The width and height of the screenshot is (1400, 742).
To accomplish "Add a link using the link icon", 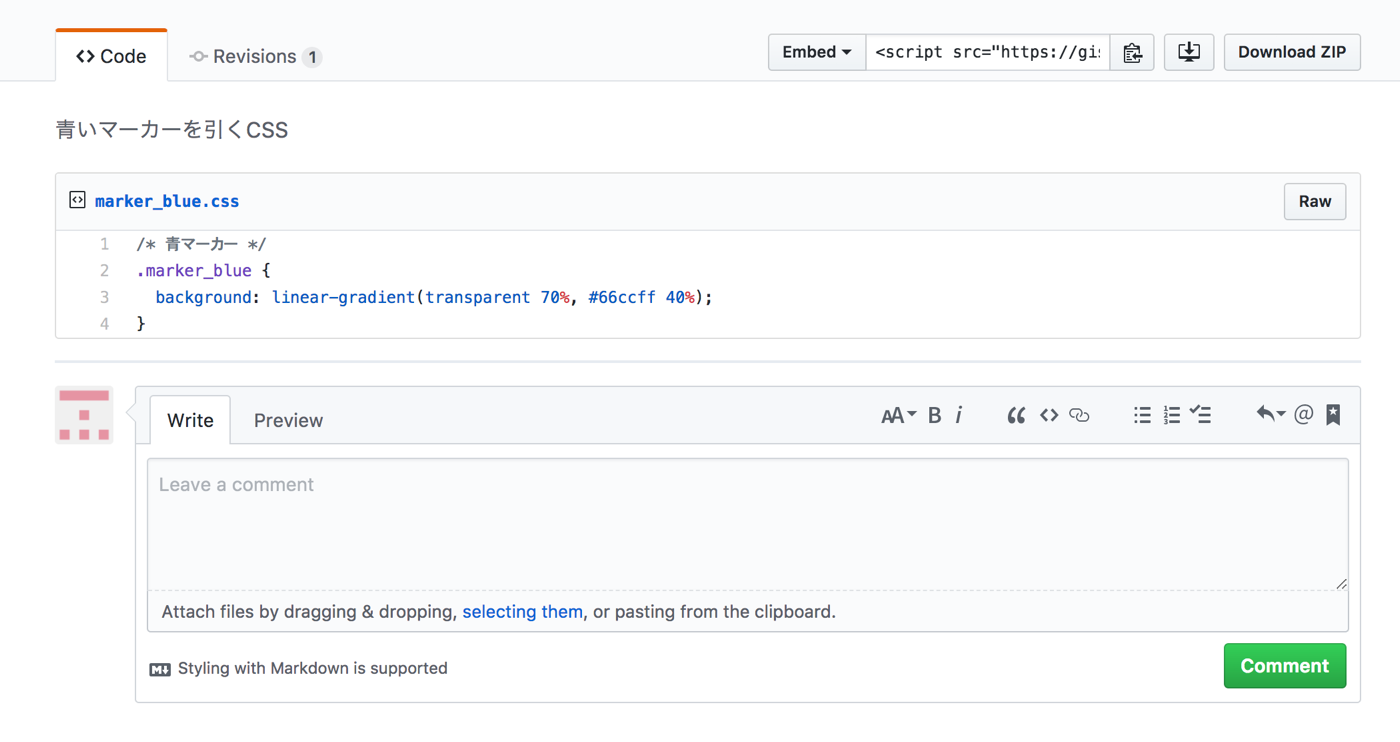I will coord(1079,415).
